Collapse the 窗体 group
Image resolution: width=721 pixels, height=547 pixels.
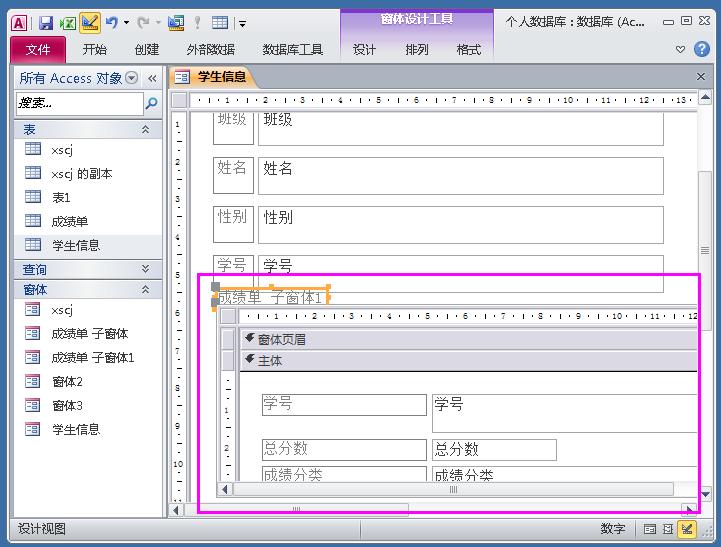click(x=145, y=289)
